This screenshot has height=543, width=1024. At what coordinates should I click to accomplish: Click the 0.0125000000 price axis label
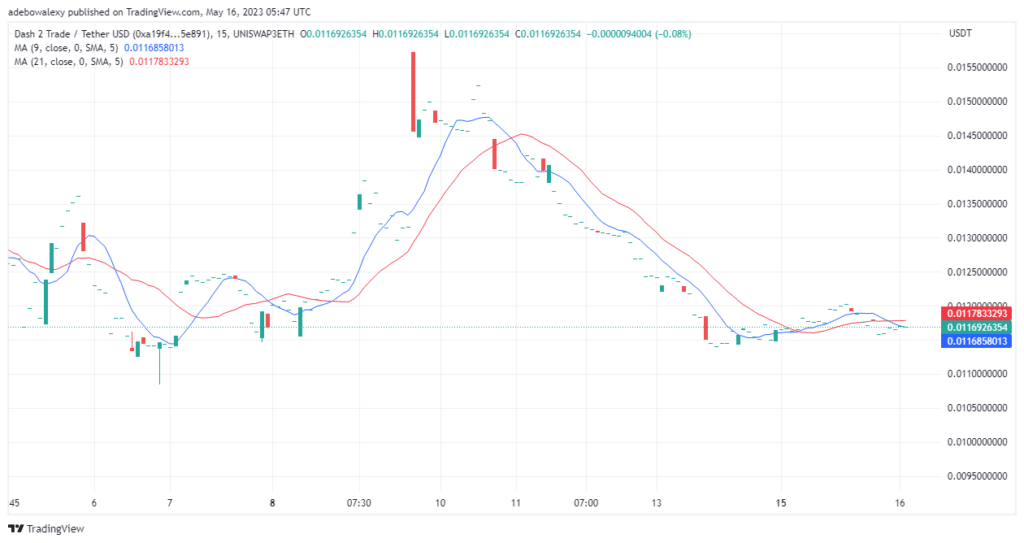pos(977,272)
